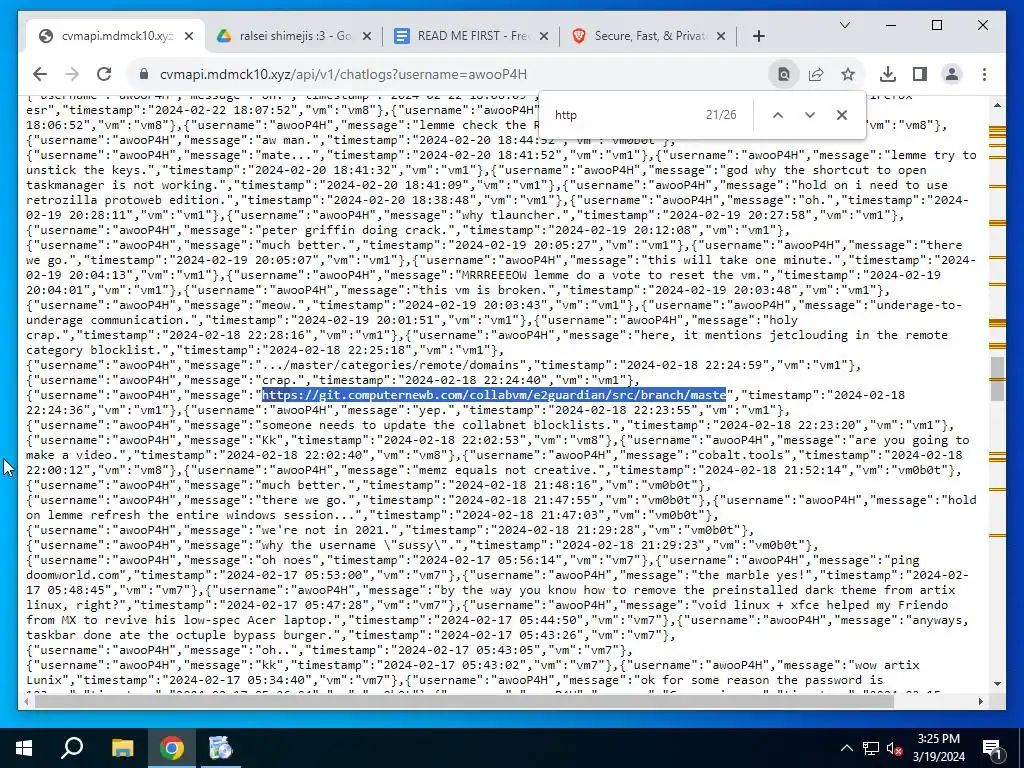Open the installer app in the taskbar
Viewport: 1024px width, 768px height.
point(221,748)
